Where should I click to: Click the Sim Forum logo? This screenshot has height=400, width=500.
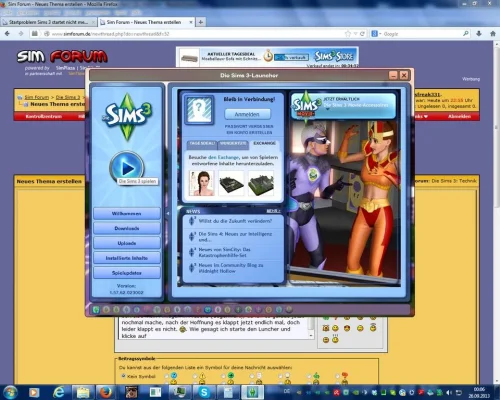point(62,56)
